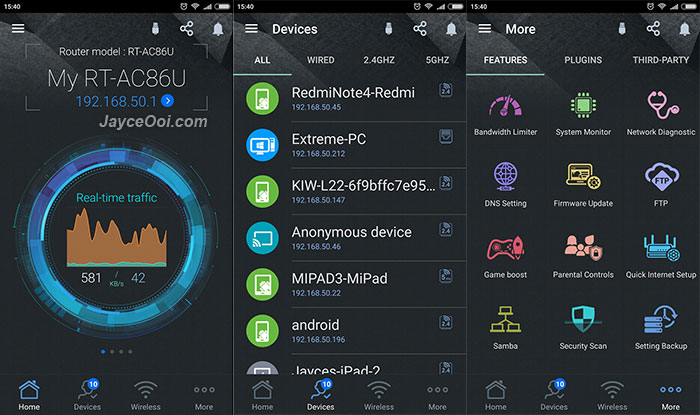Select the FEATURES tab
700x415 pixels.
pos(505,60)
